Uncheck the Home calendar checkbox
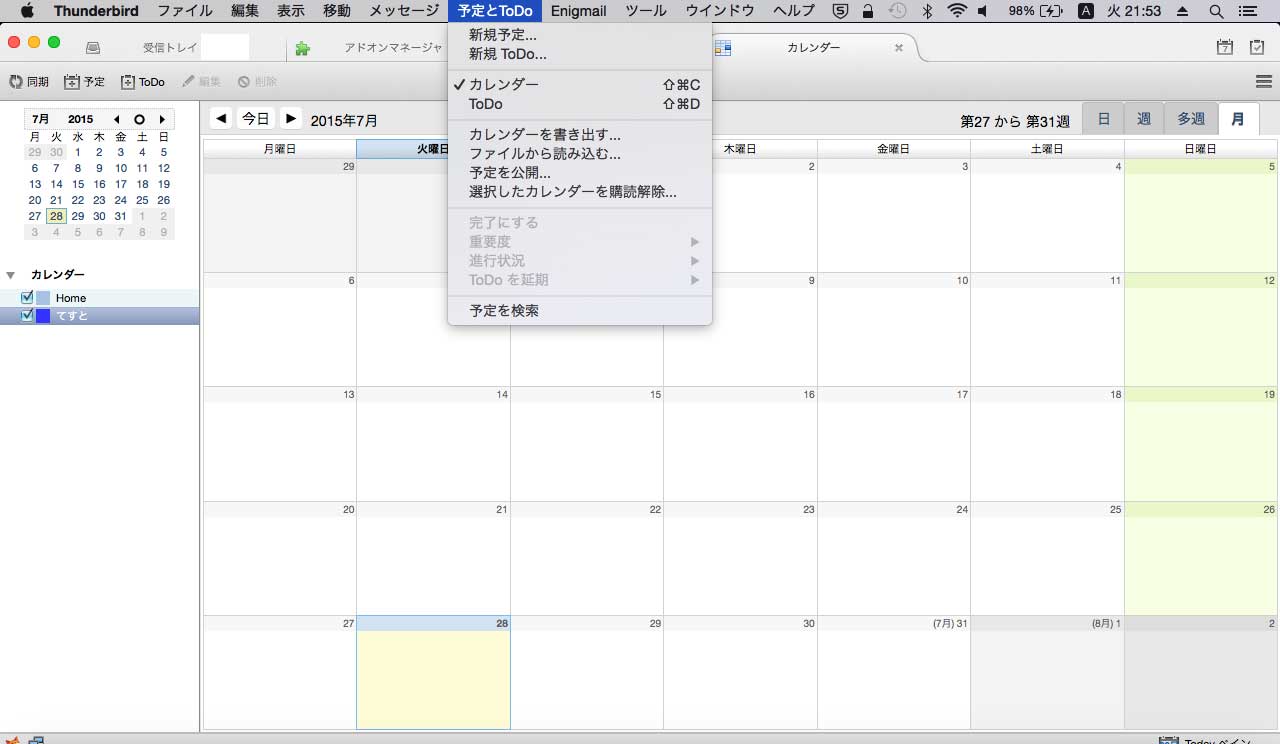Screen dimensions: 1280x744 27,297
